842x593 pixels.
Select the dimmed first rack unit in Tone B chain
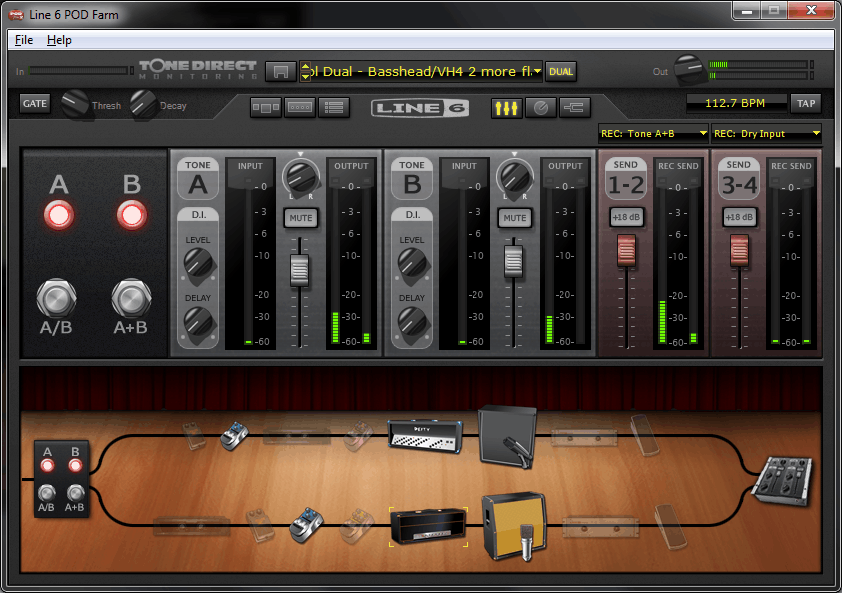pos(192,526)
